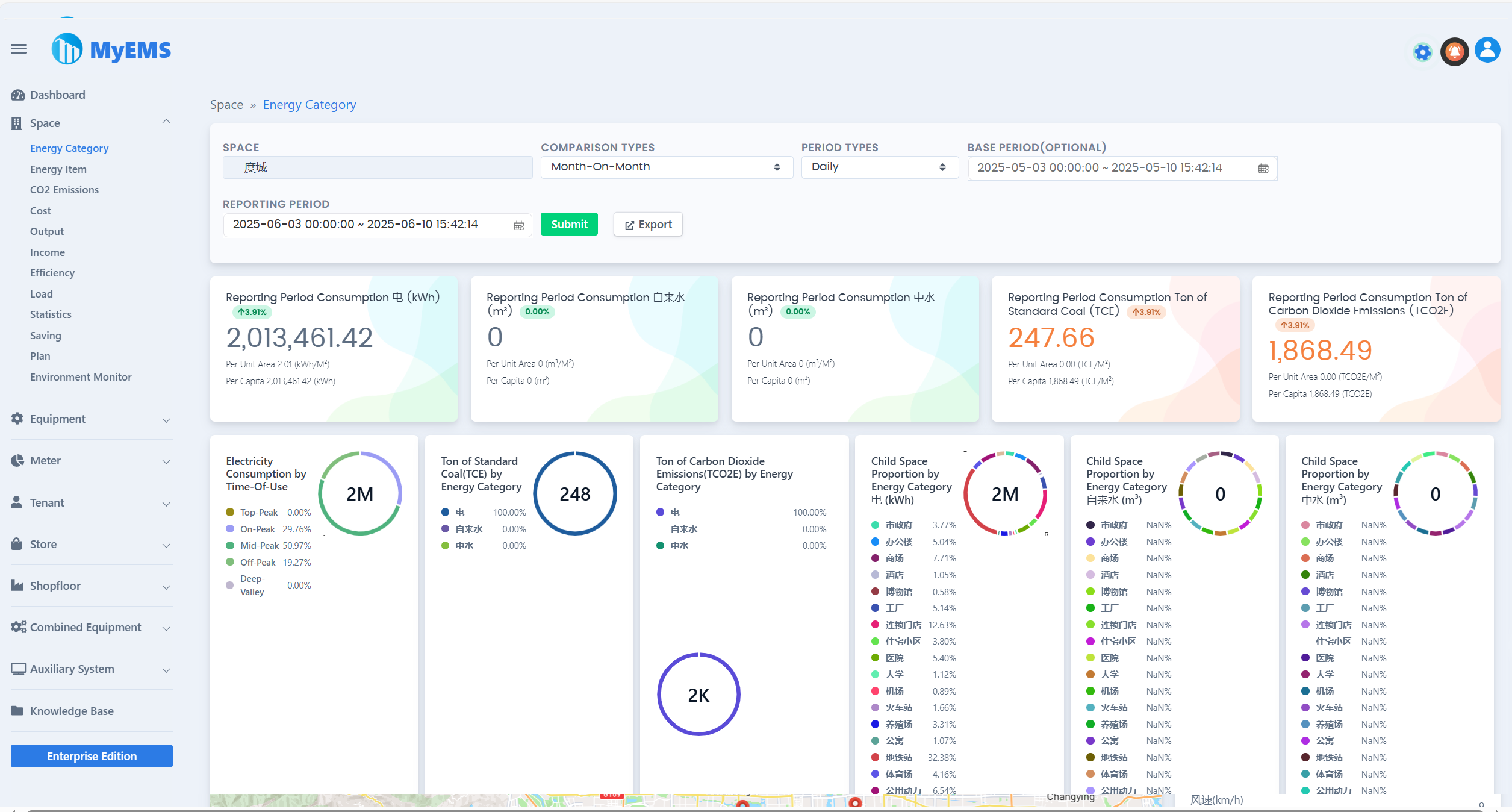
Task: Click the Dashboard gauge icon
Action: (x=17, y=95)
